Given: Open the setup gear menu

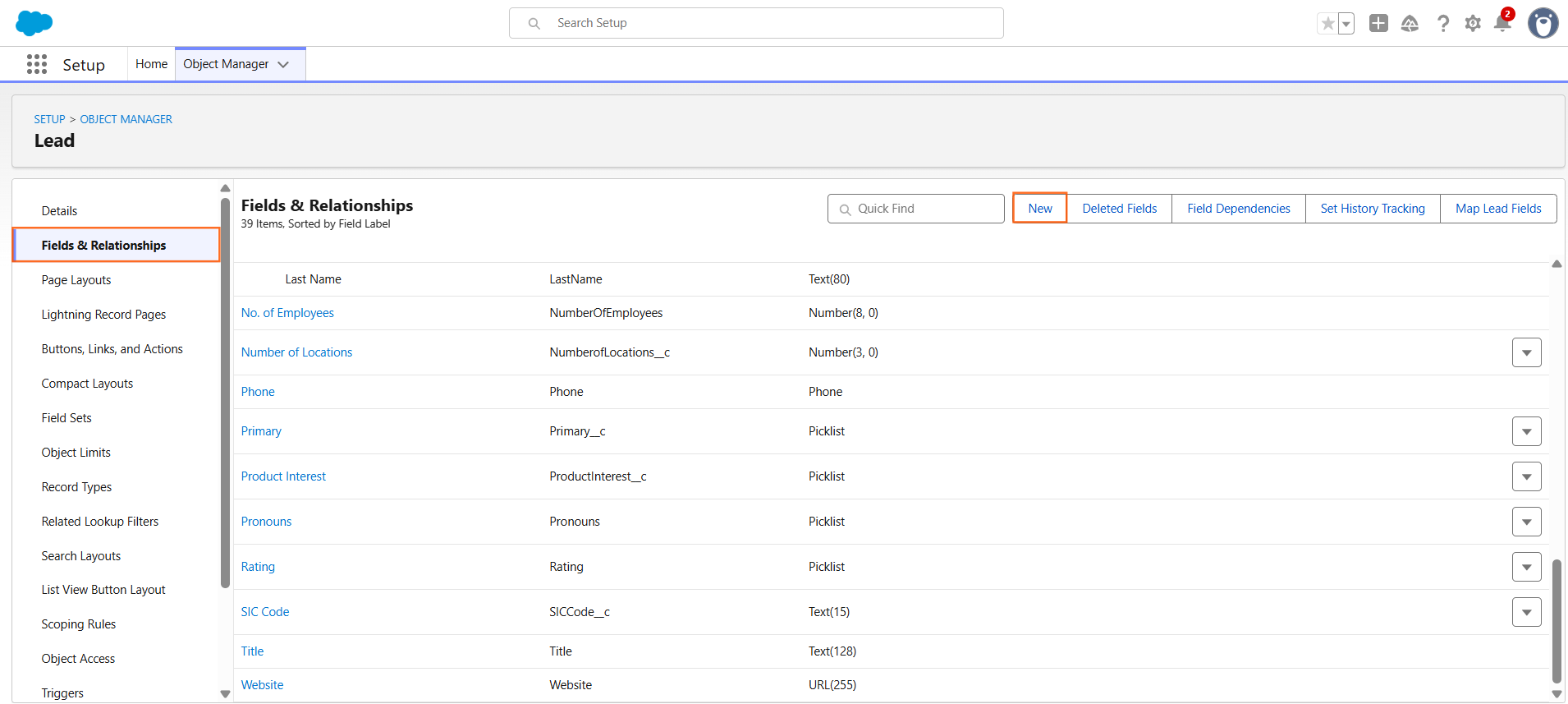Looking at the screenshot, I should pos(1473,23).
